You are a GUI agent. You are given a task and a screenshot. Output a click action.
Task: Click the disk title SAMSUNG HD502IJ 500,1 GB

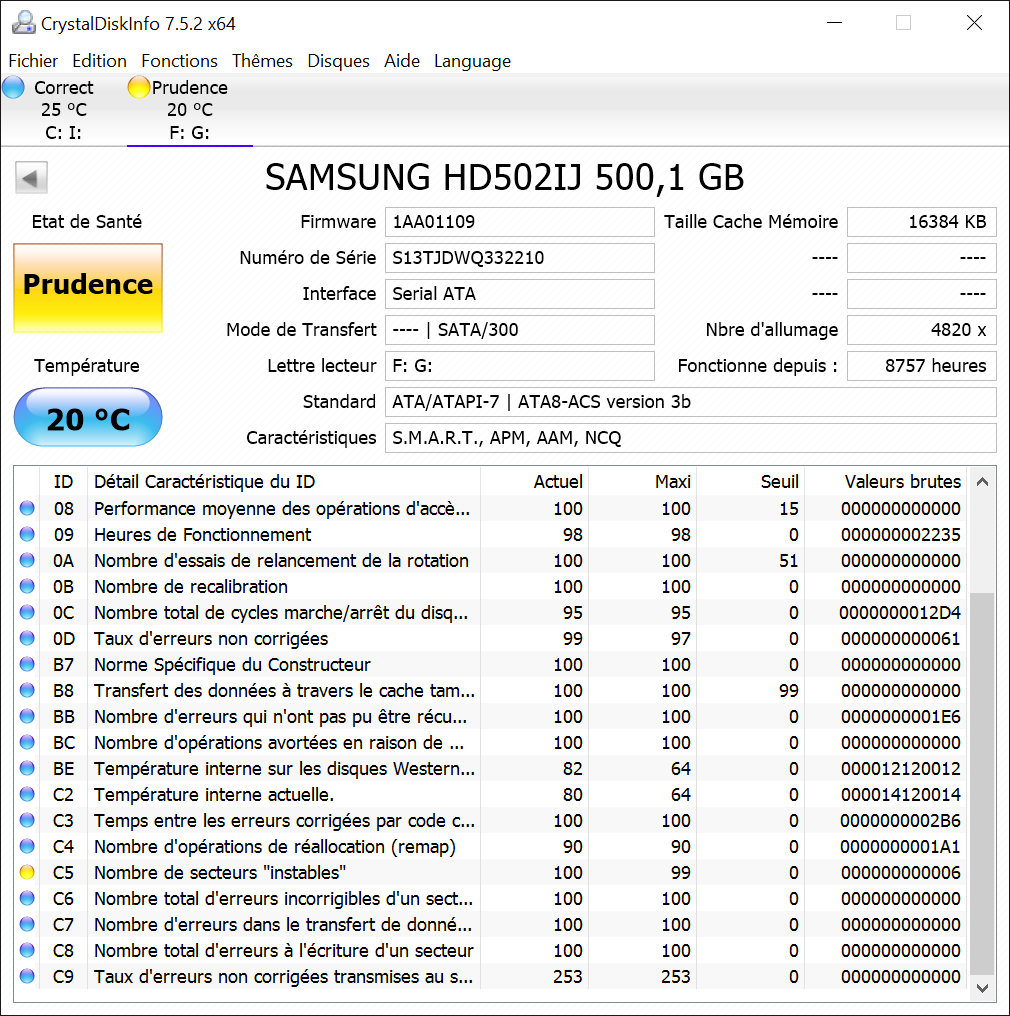pyautogui.click(x=505, y=178)
